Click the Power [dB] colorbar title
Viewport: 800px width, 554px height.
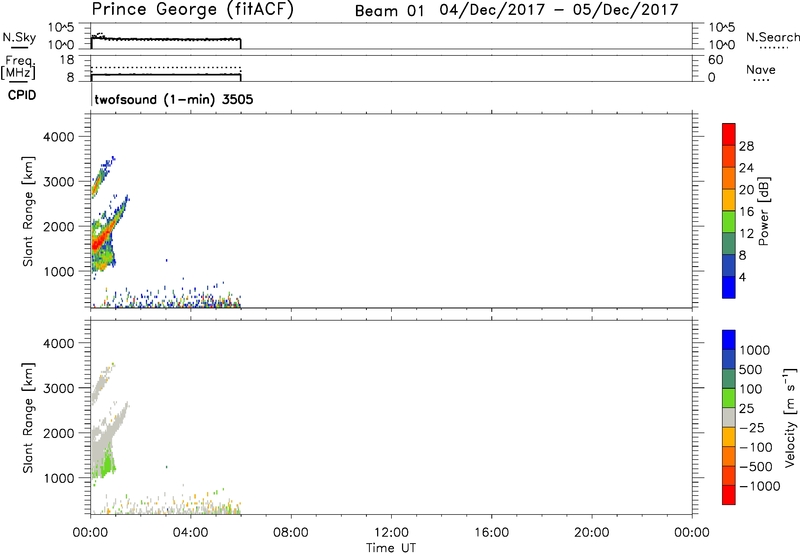[x=764, y=211]
